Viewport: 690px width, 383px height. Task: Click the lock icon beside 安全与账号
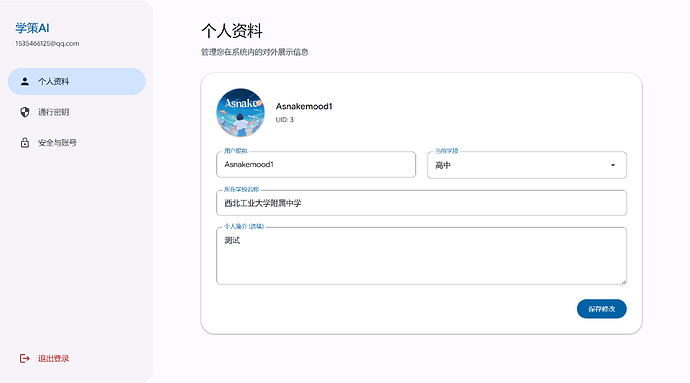(25, 143)
